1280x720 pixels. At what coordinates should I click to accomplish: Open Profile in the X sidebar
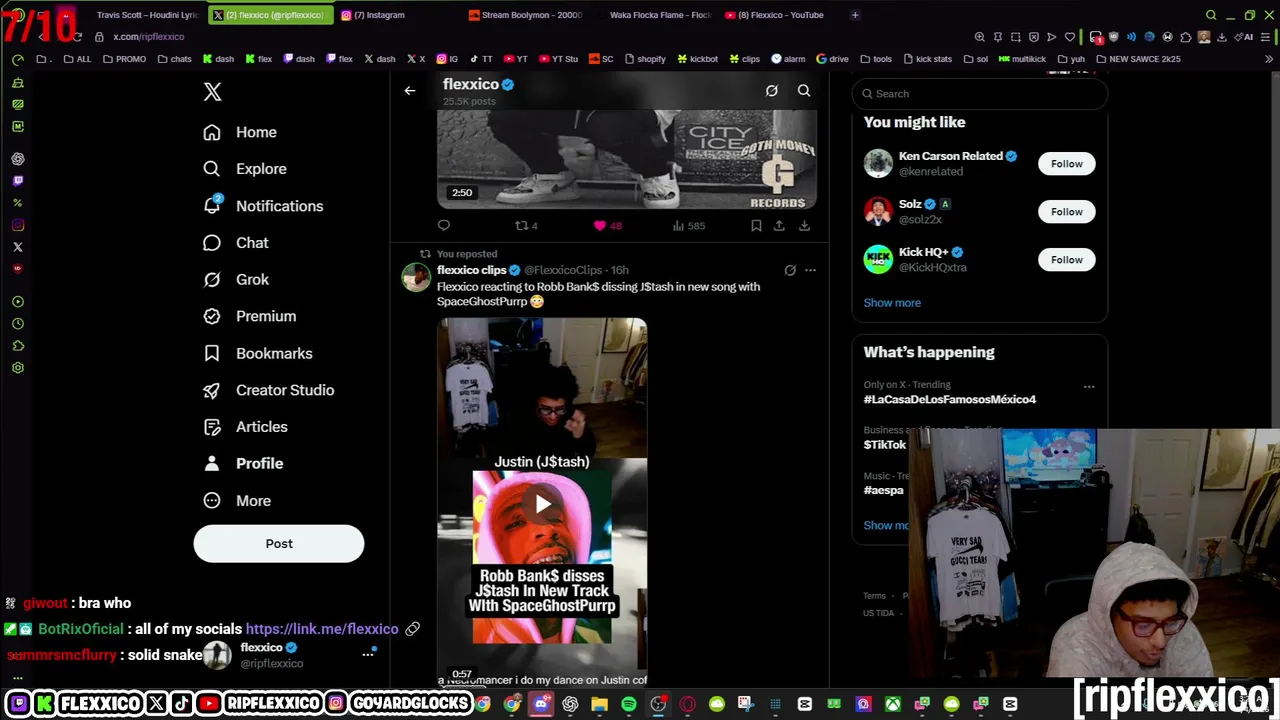(244, 464)
